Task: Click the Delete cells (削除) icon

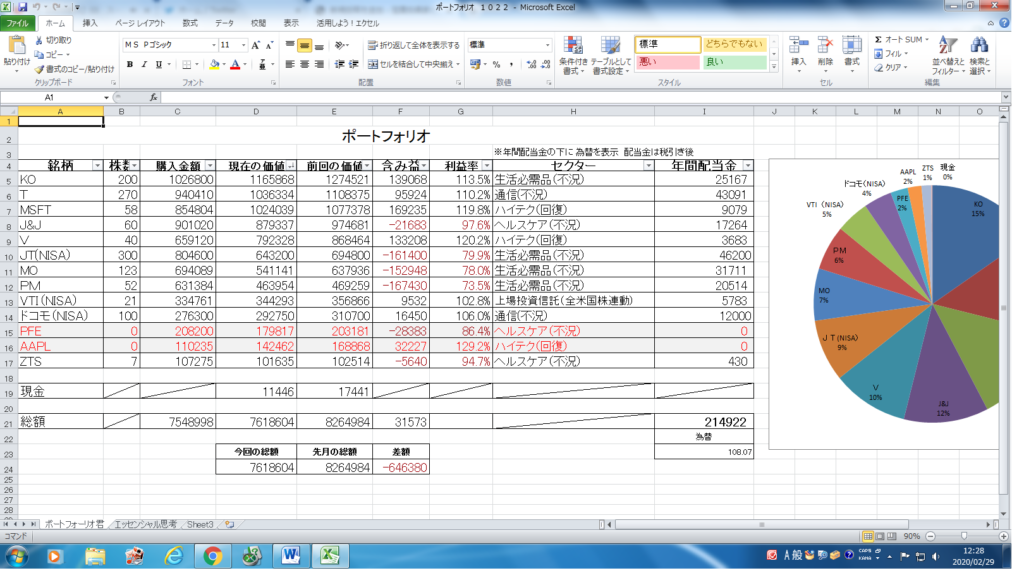Action: tap(825, 46)
